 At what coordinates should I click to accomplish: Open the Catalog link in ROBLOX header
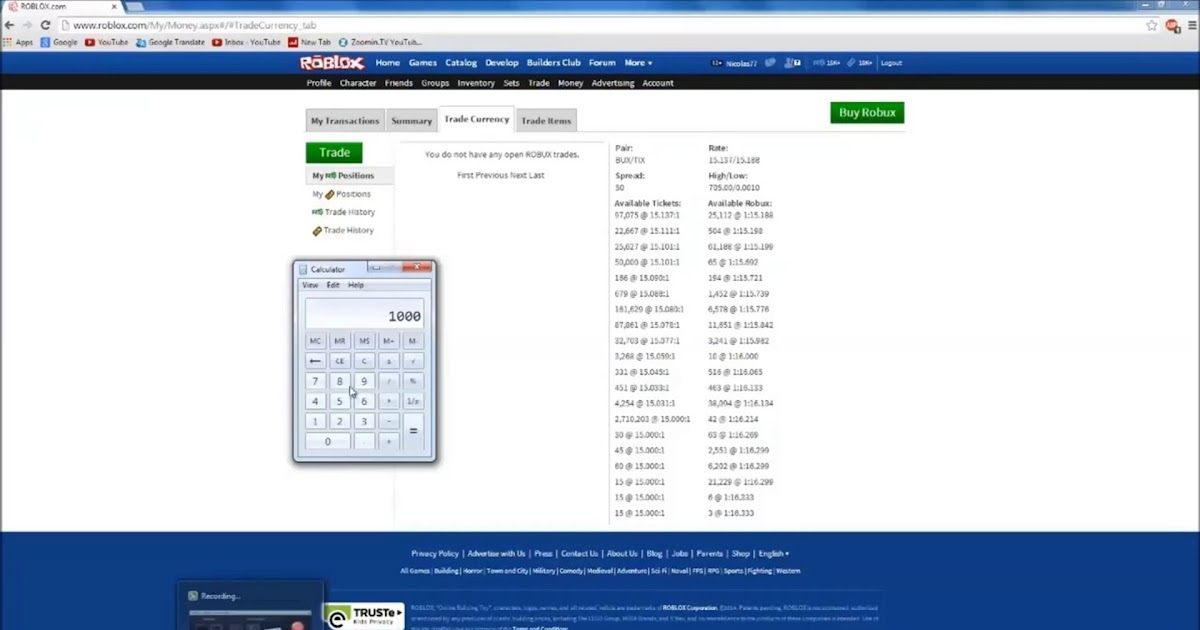461,63
